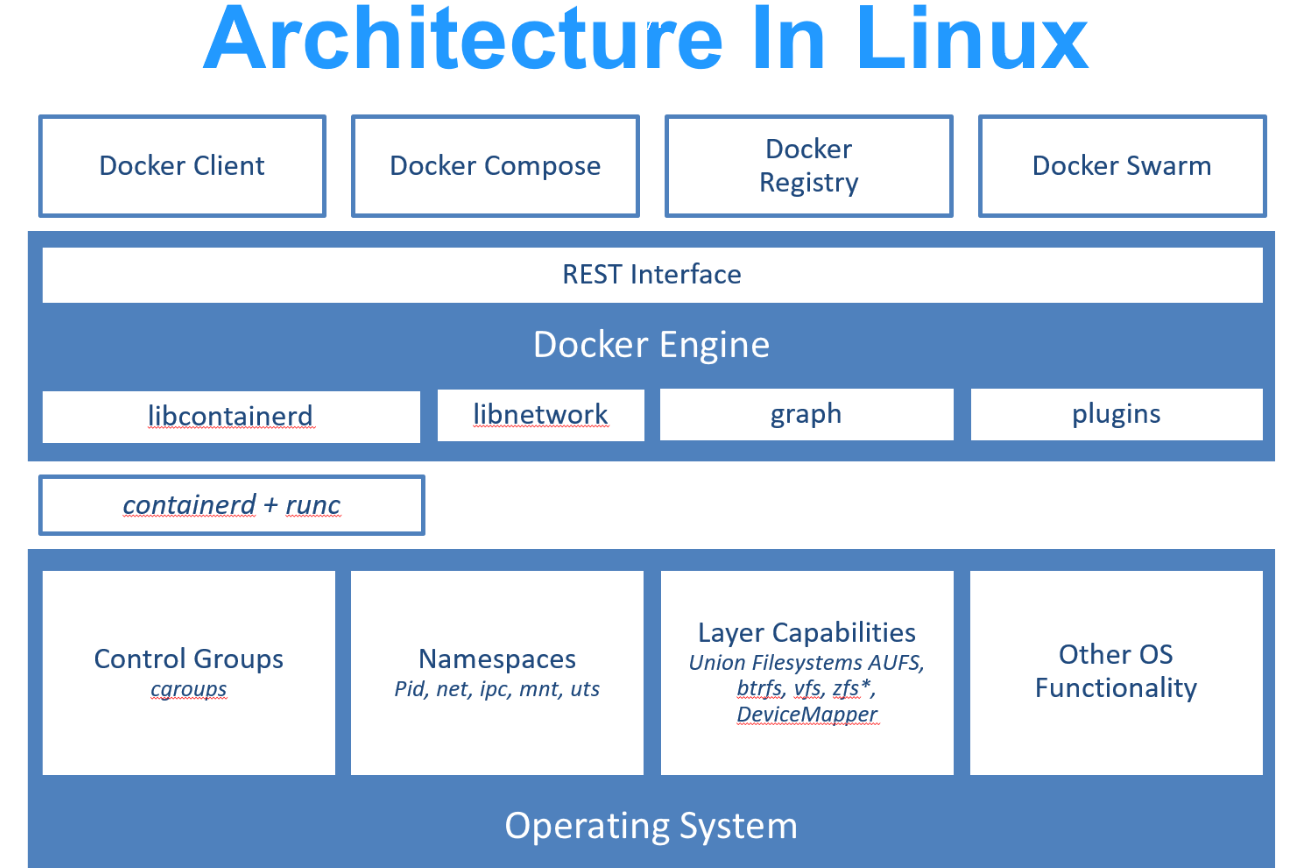Screen dimensions: 1296x868
Task: Click the graph box
Action: pyautogui.click(x=806, y=414)
